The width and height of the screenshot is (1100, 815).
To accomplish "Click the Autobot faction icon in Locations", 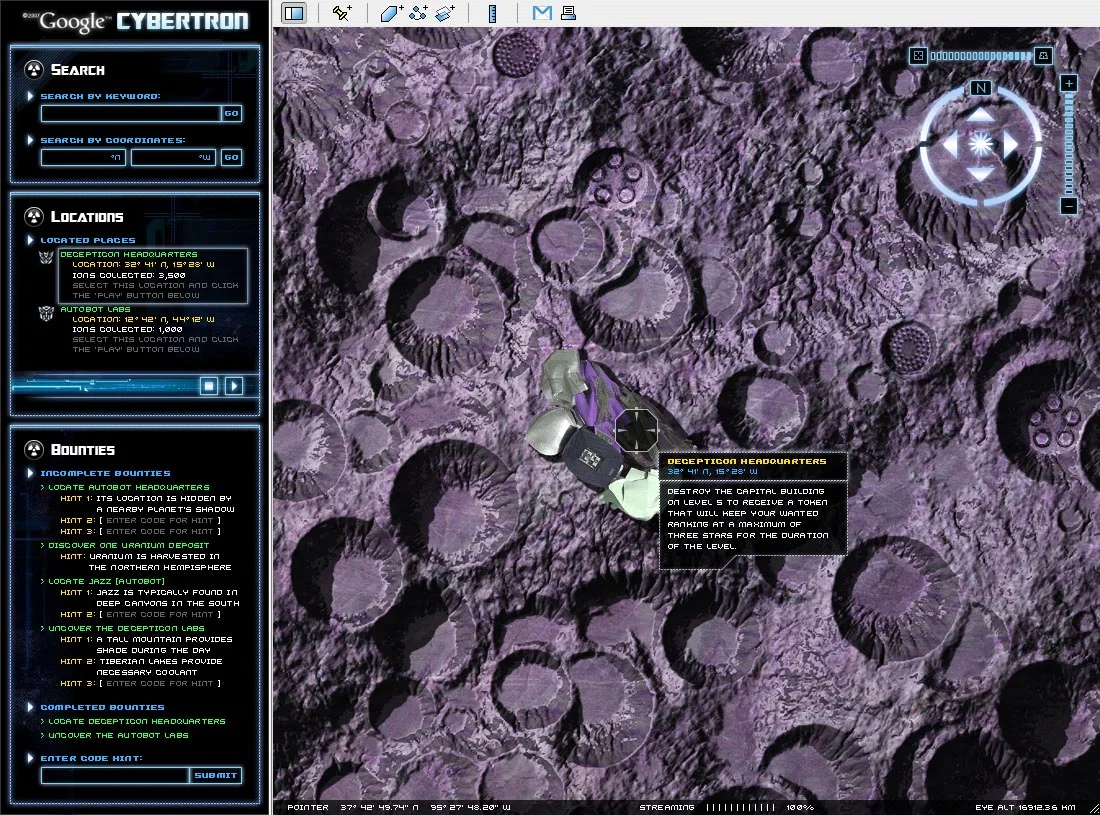I will coord(46,313).
